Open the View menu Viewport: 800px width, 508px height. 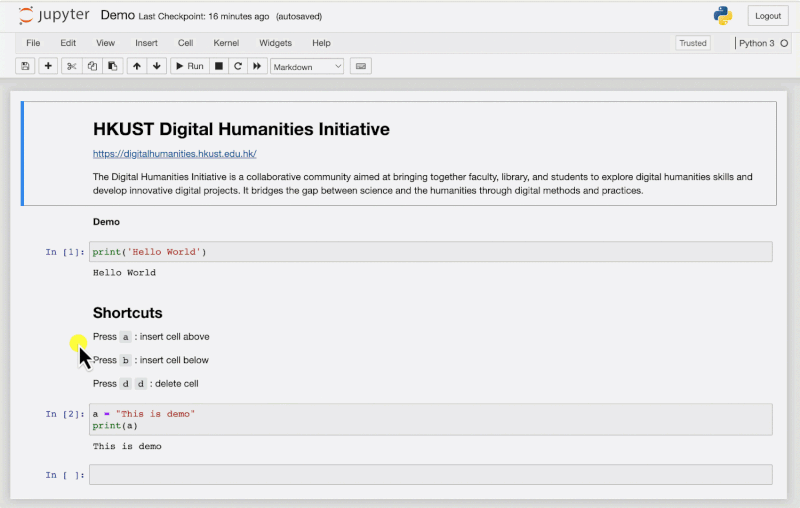[106, 43]
